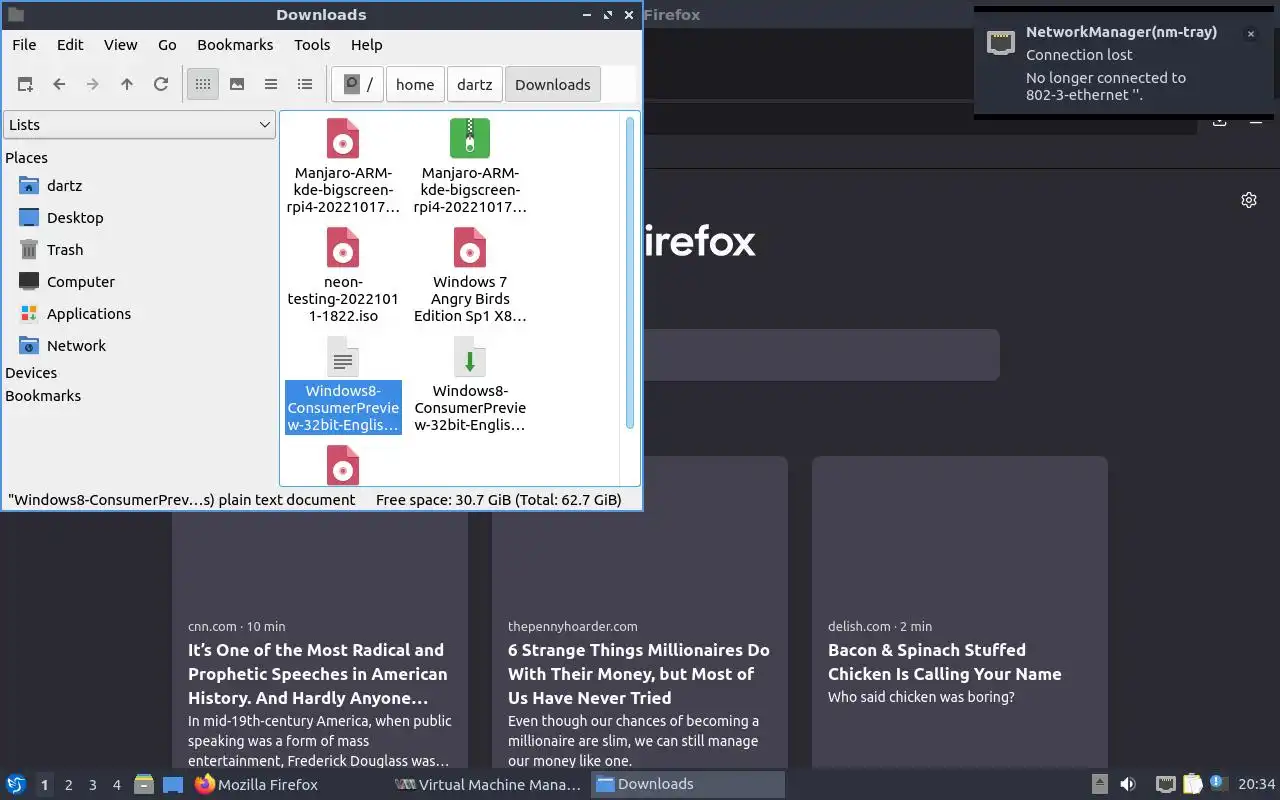
Task: Open the Go menu
Action: click(x=167, y=45)
